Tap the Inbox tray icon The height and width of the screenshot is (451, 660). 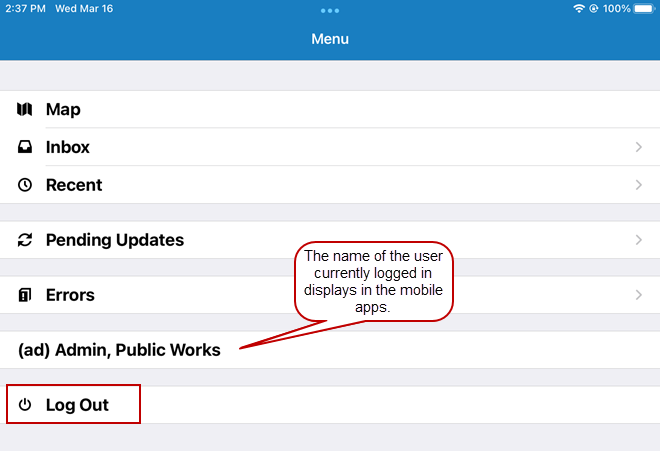coord(25,147)
